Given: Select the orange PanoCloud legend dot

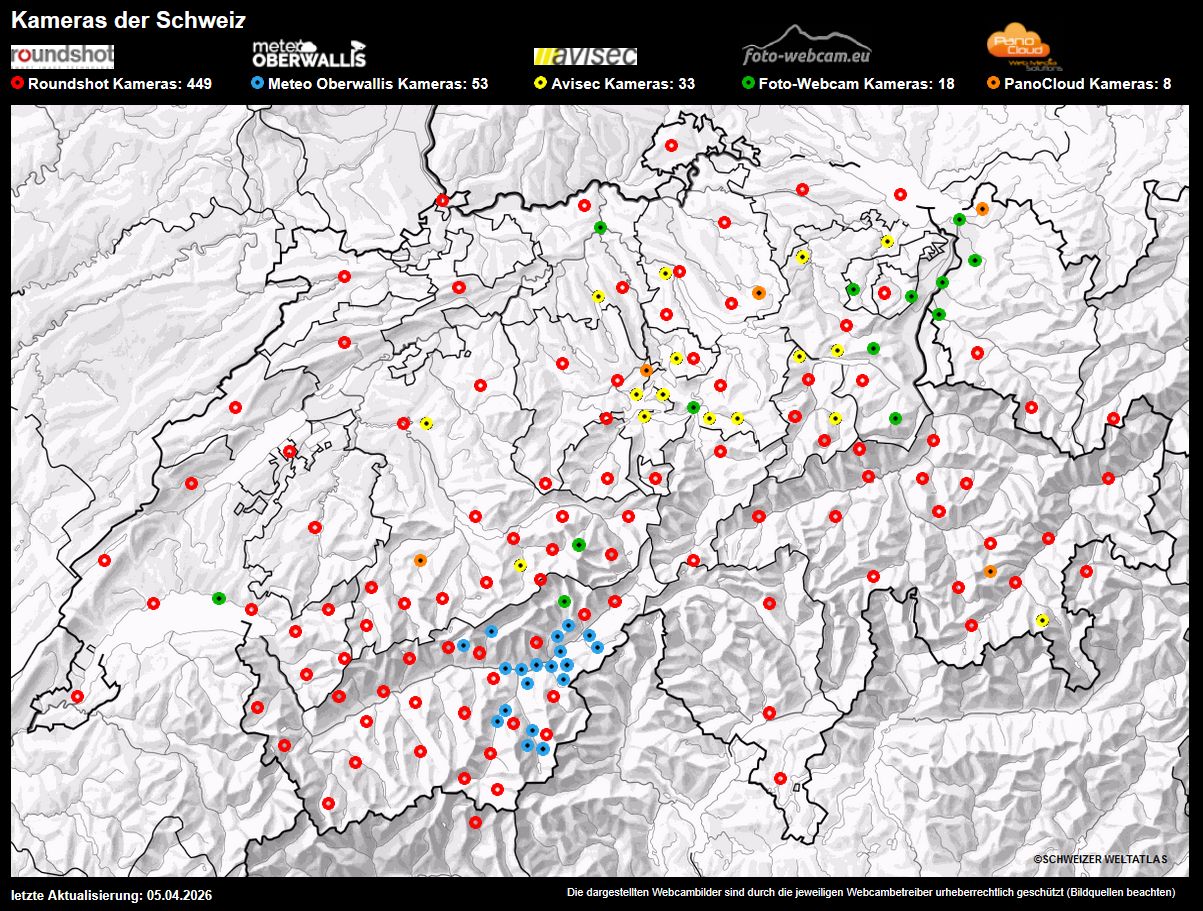Looking at the screenshot, I should (x=994, y=84).
